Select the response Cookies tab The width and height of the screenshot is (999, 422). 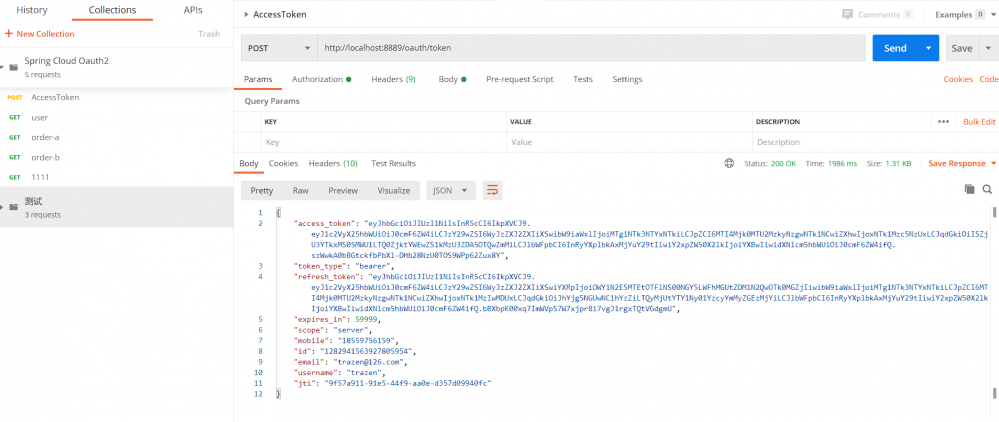(284, 164)
